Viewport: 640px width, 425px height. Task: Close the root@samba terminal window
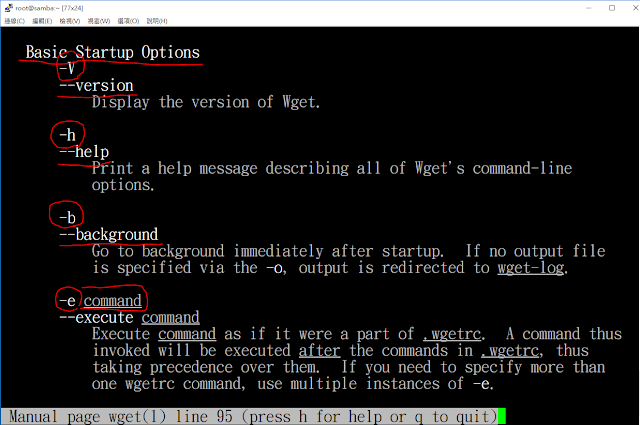click(x=635, y=8)
